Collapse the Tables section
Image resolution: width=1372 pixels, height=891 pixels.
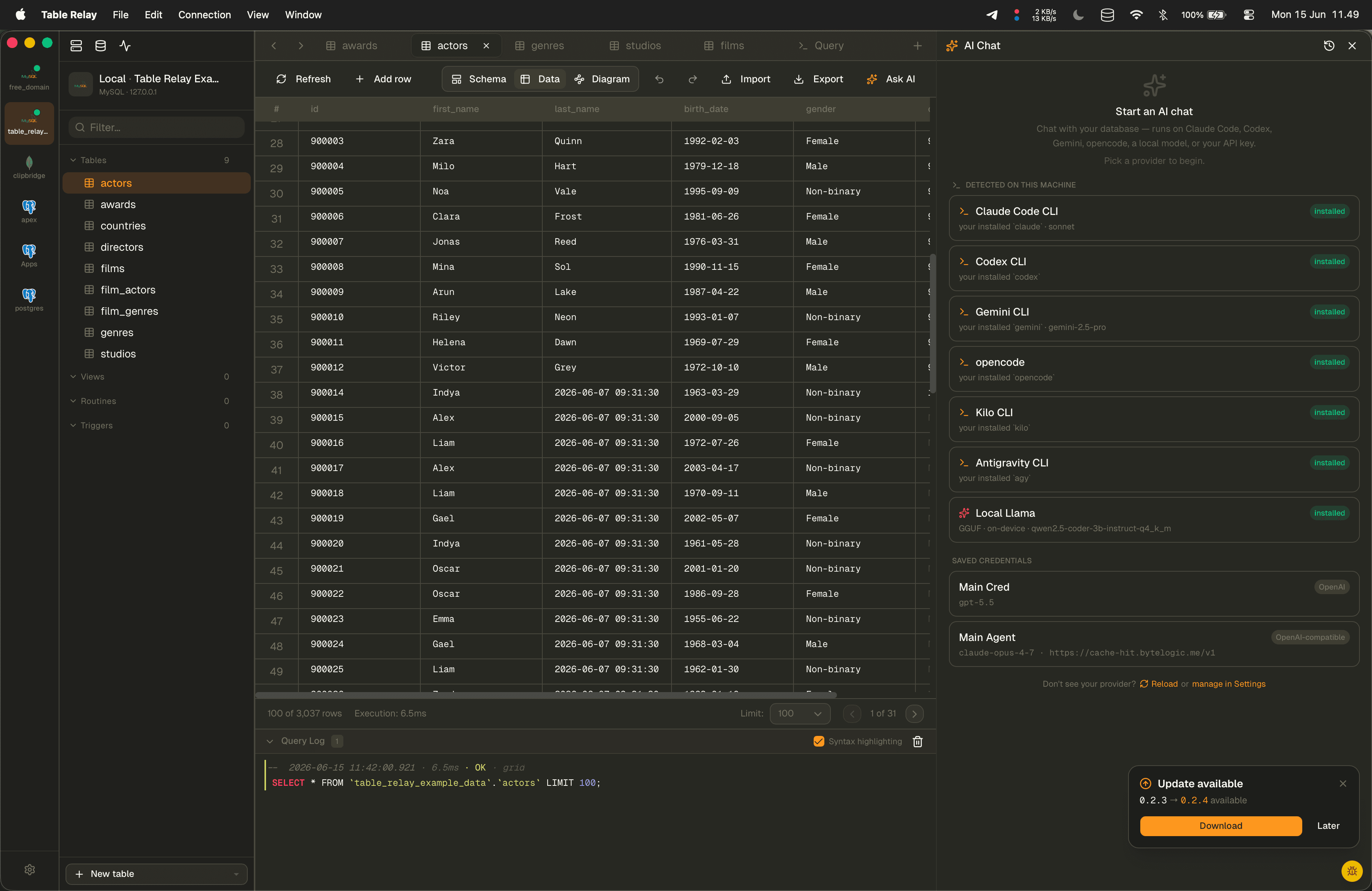(73, 160)
